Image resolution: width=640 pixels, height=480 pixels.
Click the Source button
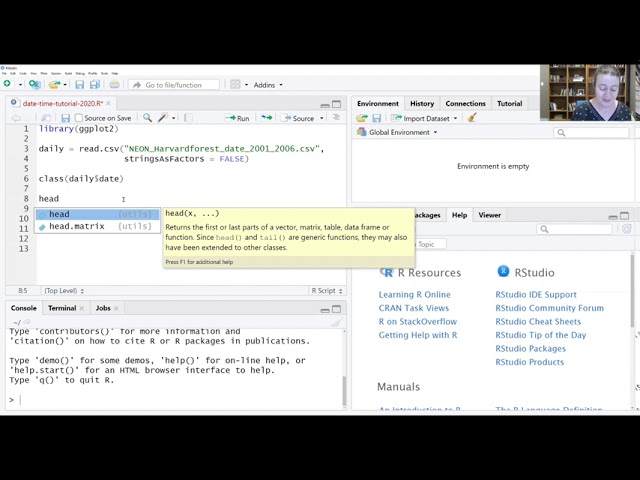pos(299,118)
